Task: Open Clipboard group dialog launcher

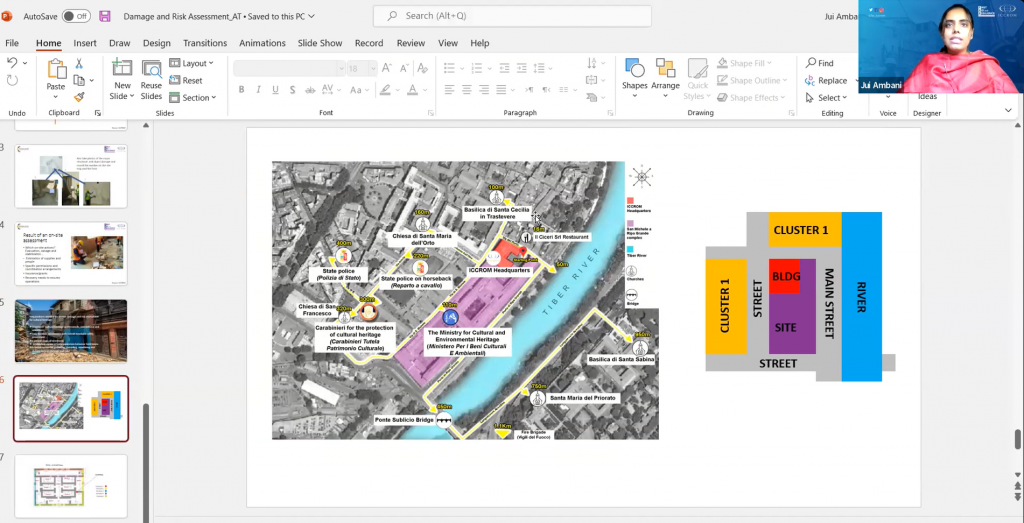Action: coord(97,113)
